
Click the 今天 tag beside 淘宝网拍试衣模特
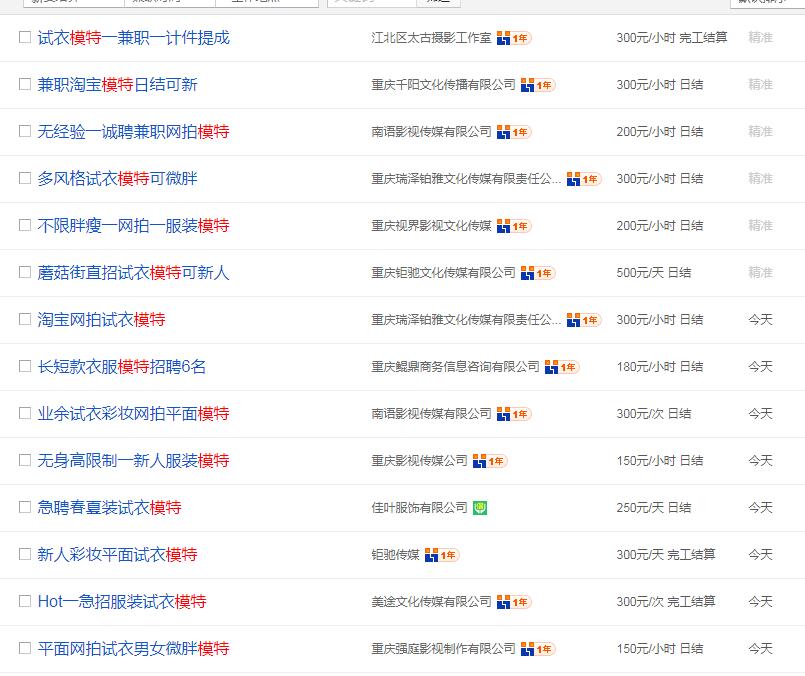(x=761, y=320)
